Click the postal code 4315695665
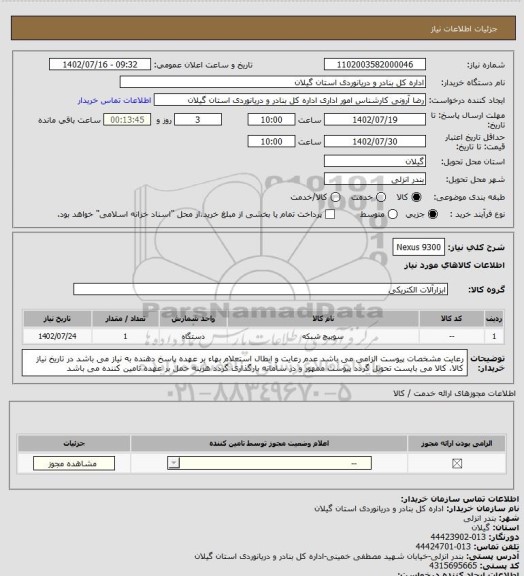 [x=453, y=566]
